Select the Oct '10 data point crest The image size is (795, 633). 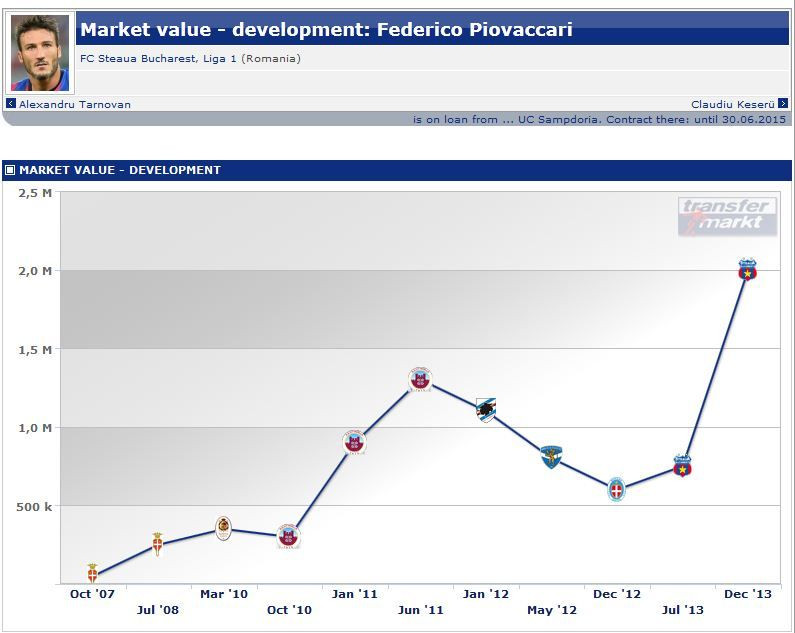[289, 536]
